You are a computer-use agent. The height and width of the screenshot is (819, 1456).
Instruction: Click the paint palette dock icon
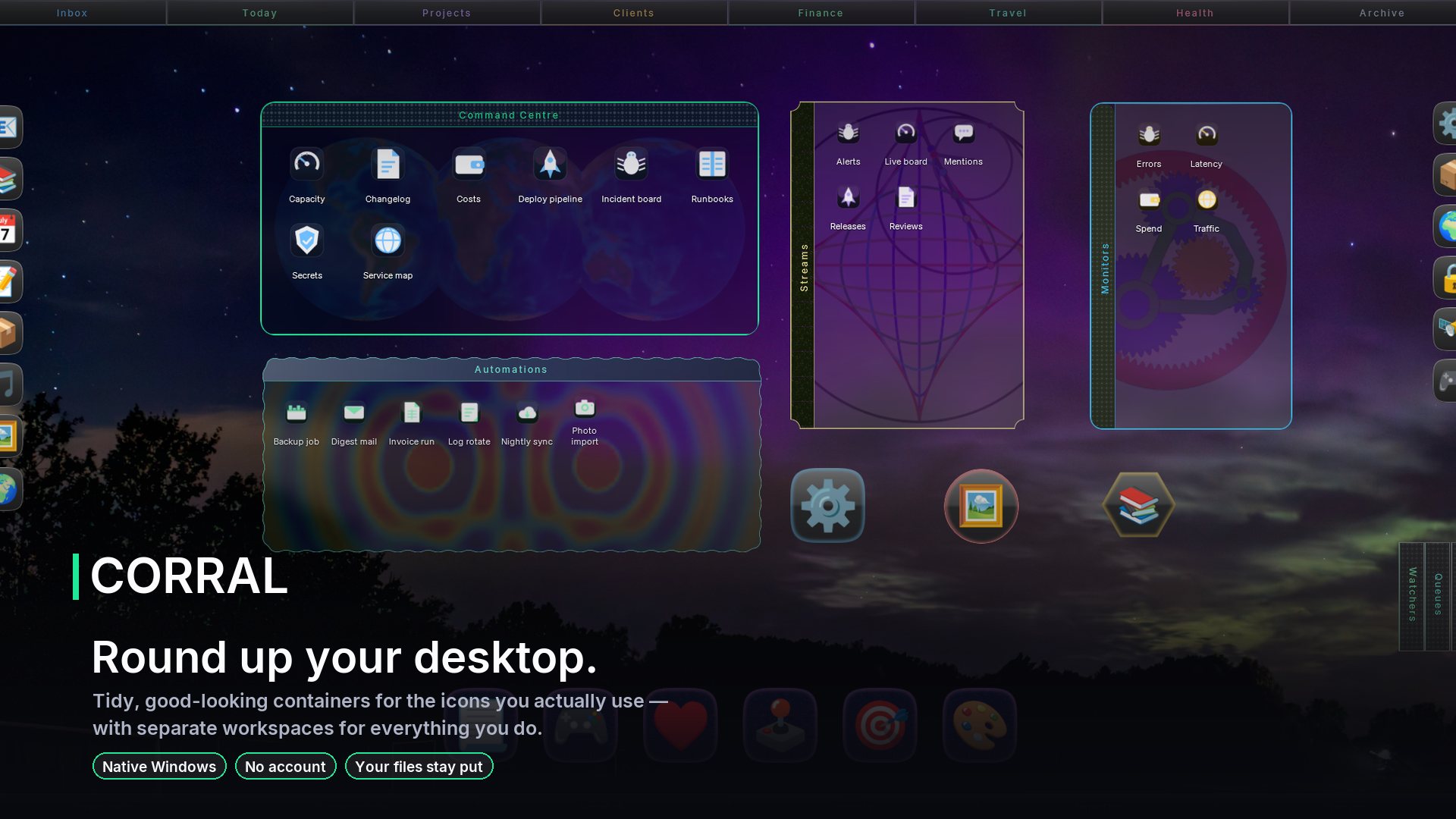point(980,725)
